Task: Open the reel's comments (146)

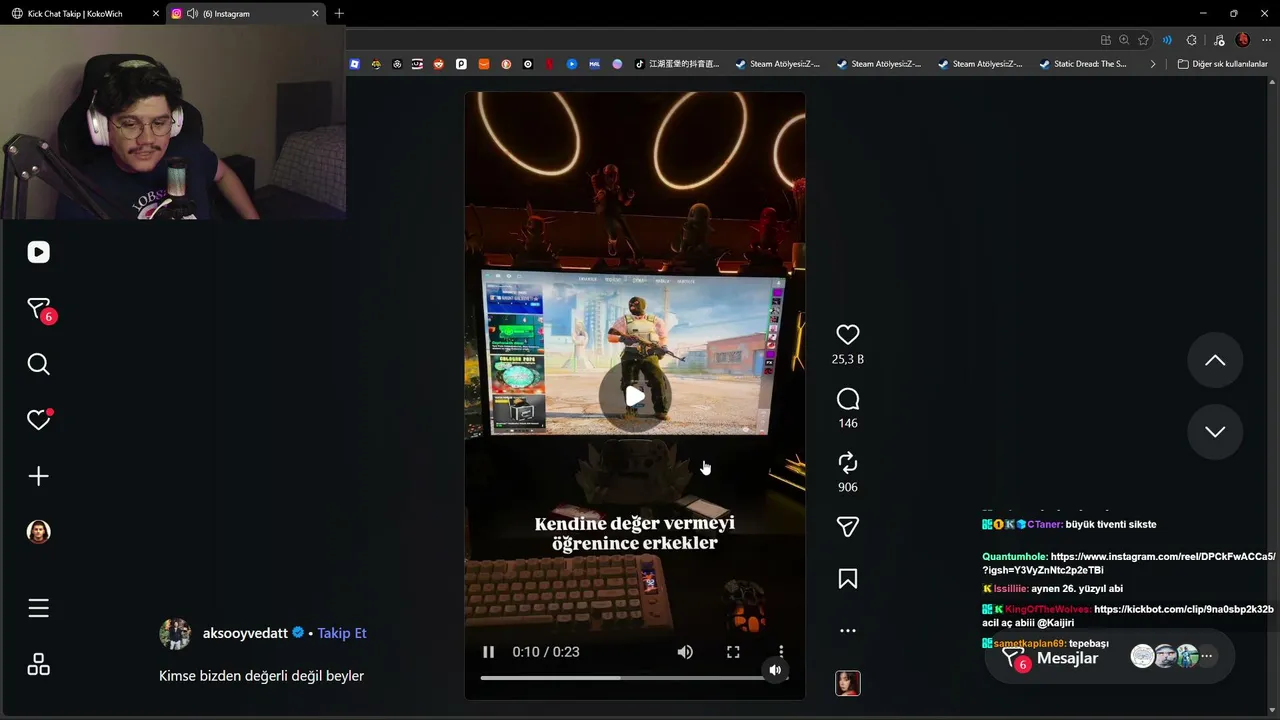Action: (x=848, y=399)
